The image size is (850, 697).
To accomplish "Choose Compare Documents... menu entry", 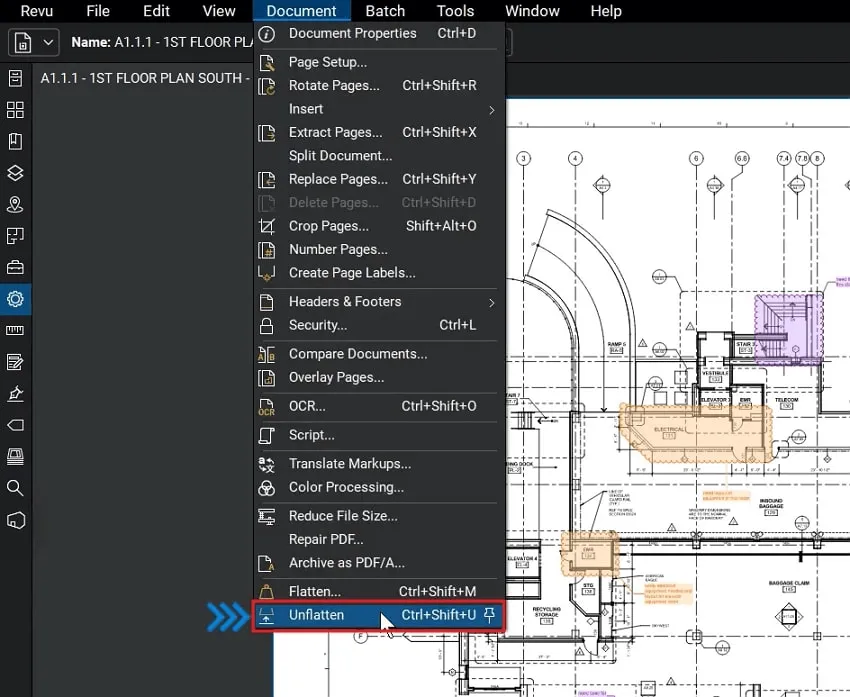I will (357, 354).
